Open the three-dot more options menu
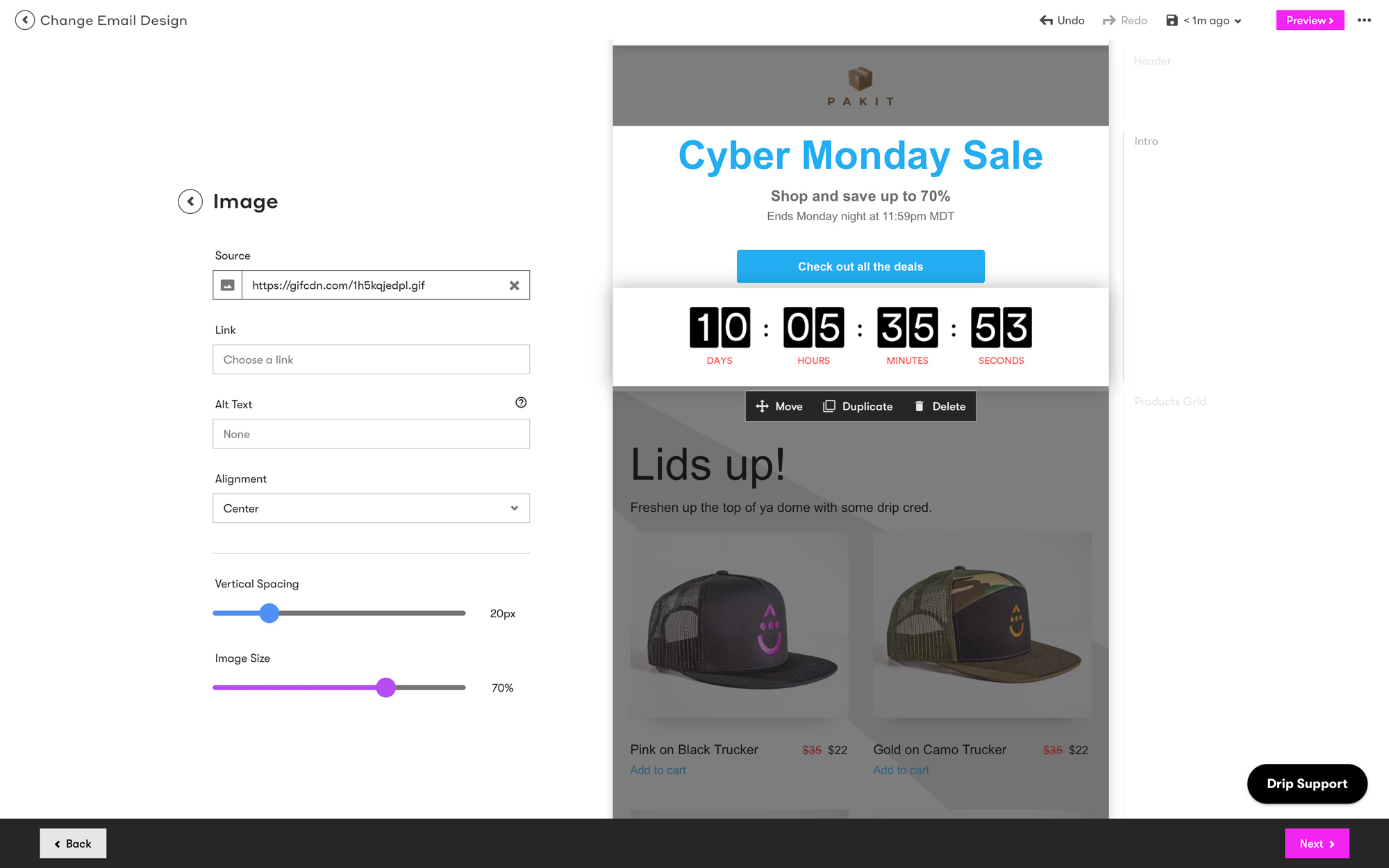The image size is (1389, 868). (x=1364, y=20)
